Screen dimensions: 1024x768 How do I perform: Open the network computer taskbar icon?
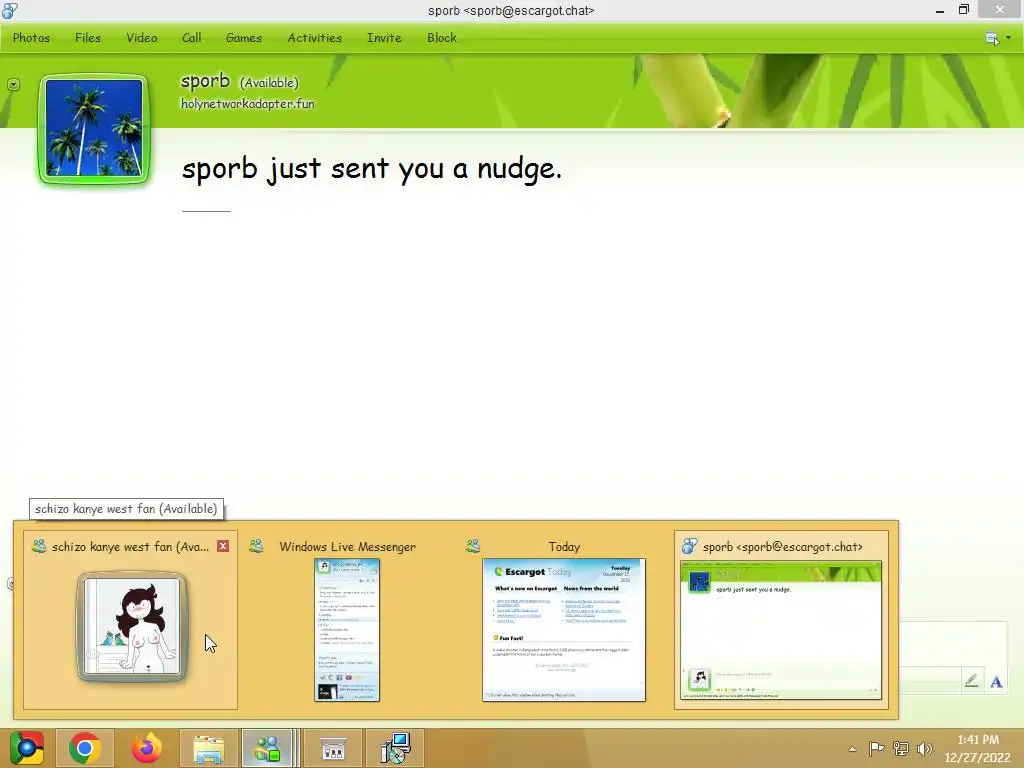[x=395, y=748]
